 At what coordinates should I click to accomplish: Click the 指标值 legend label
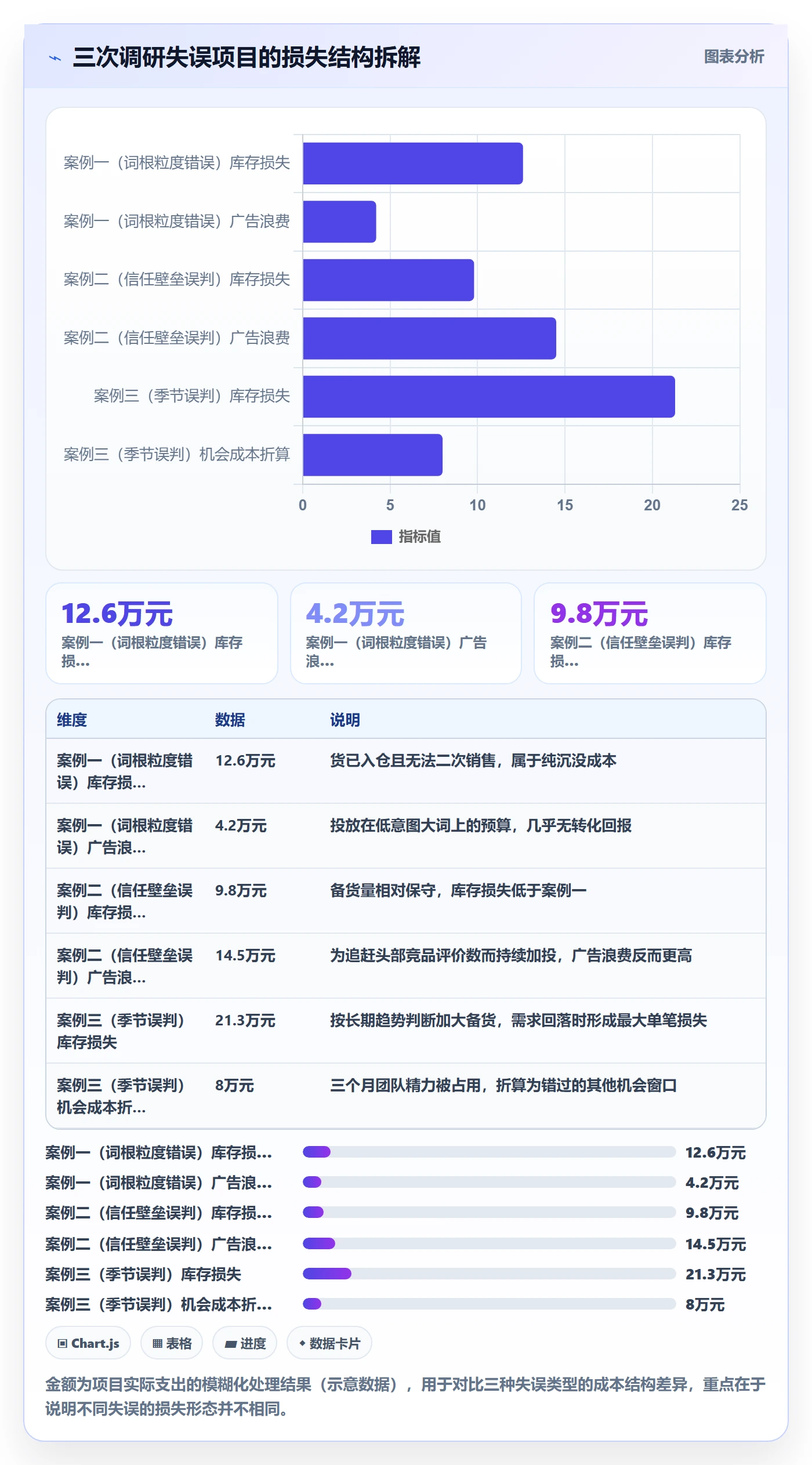(420, 537)
